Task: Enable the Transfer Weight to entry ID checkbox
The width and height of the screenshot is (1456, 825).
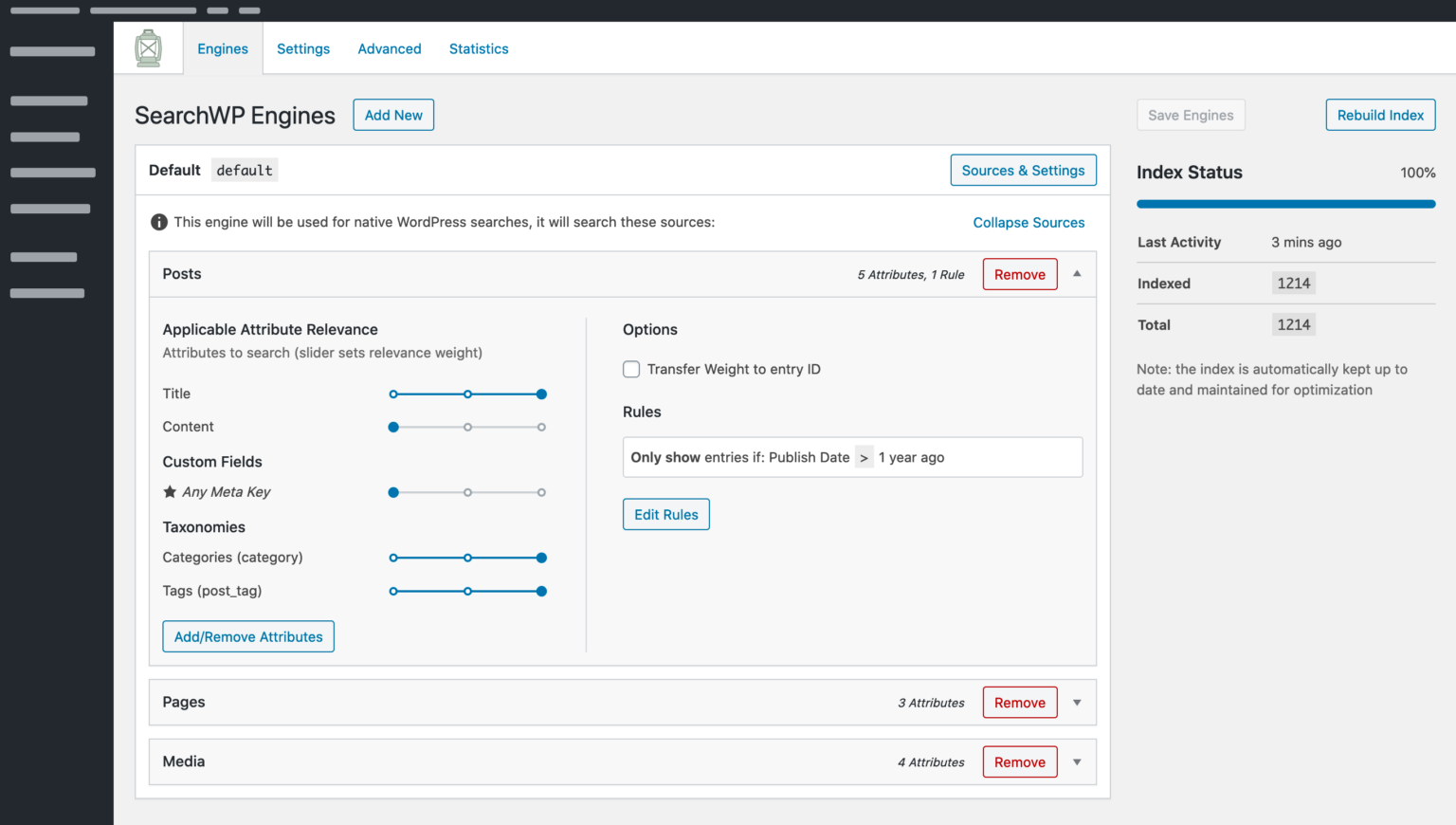Action: [631, 369]
